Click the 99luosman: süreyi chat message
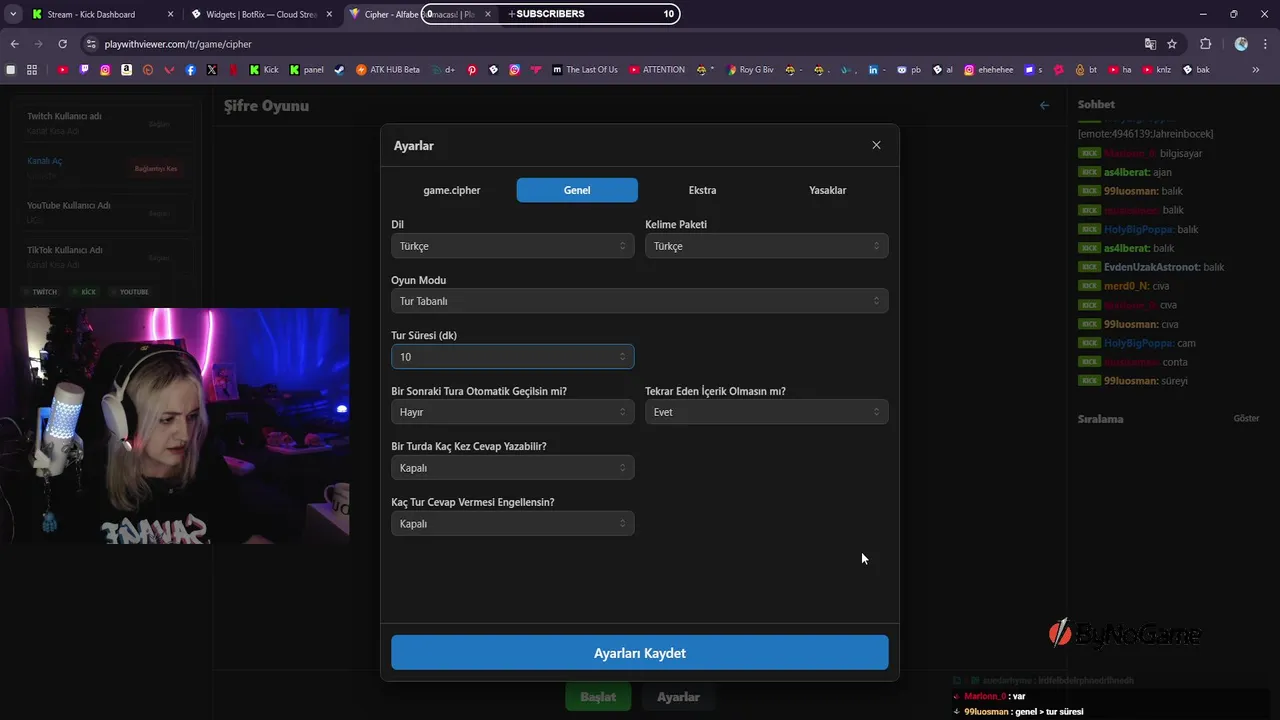Screen dimensions: 1280x720 click(x=1133, y=381)
